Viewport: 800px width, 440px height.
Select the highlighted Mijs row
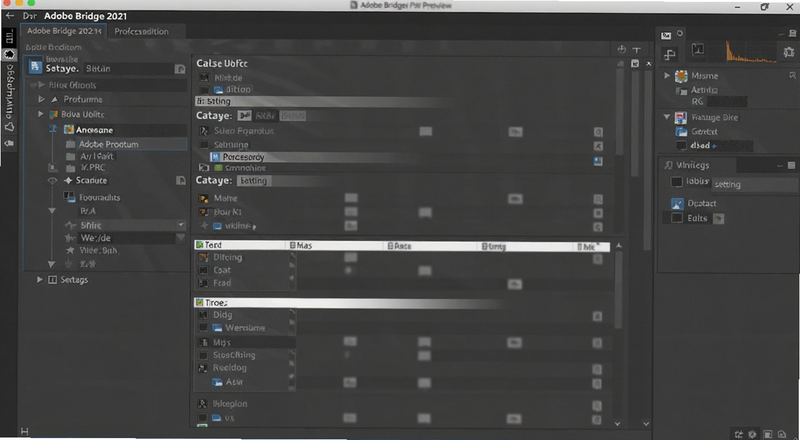[246, 342]
